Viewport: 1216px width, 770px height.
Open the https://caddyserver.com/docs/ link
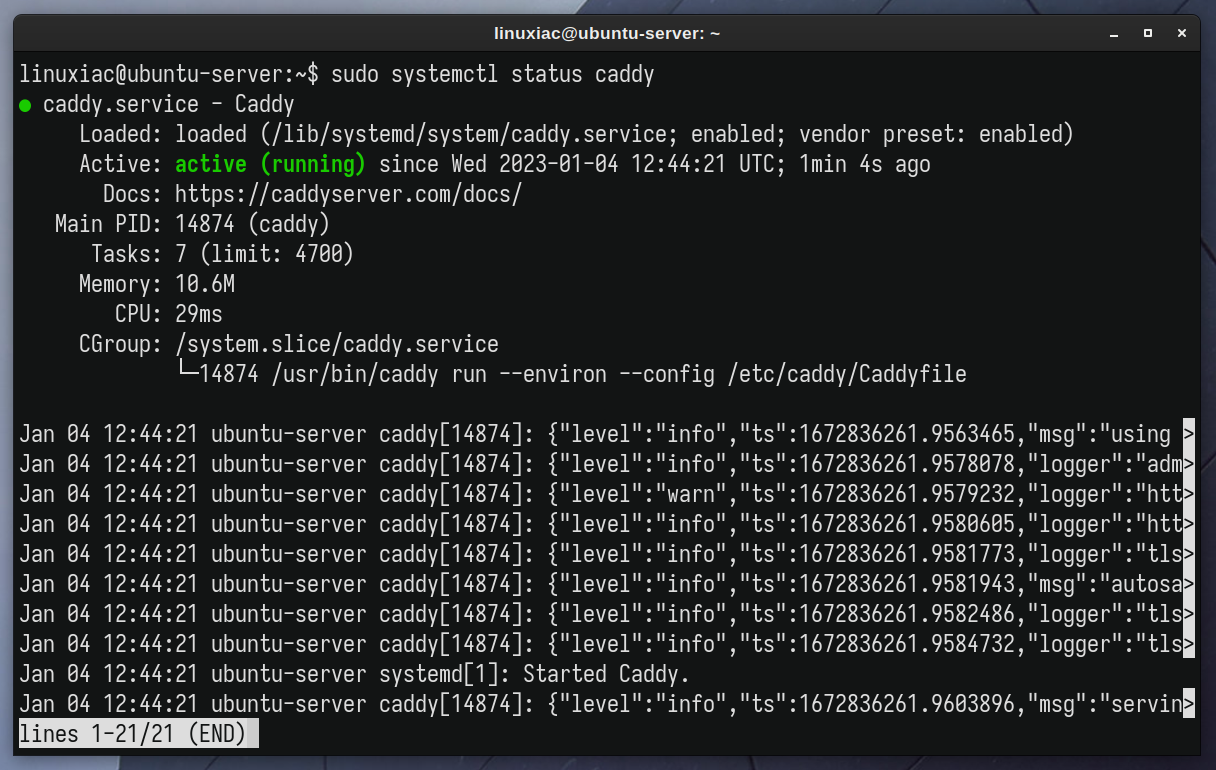(348, 194)
